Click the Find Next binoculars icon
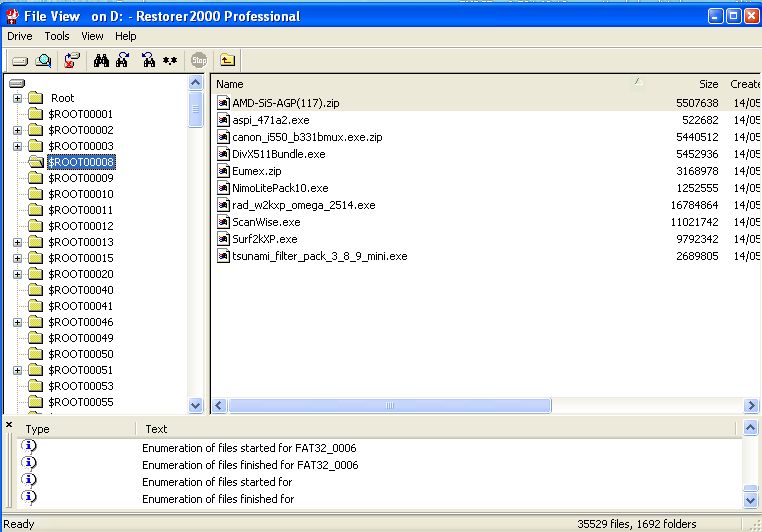Screen dimensions: 762x532 (122, 60)
